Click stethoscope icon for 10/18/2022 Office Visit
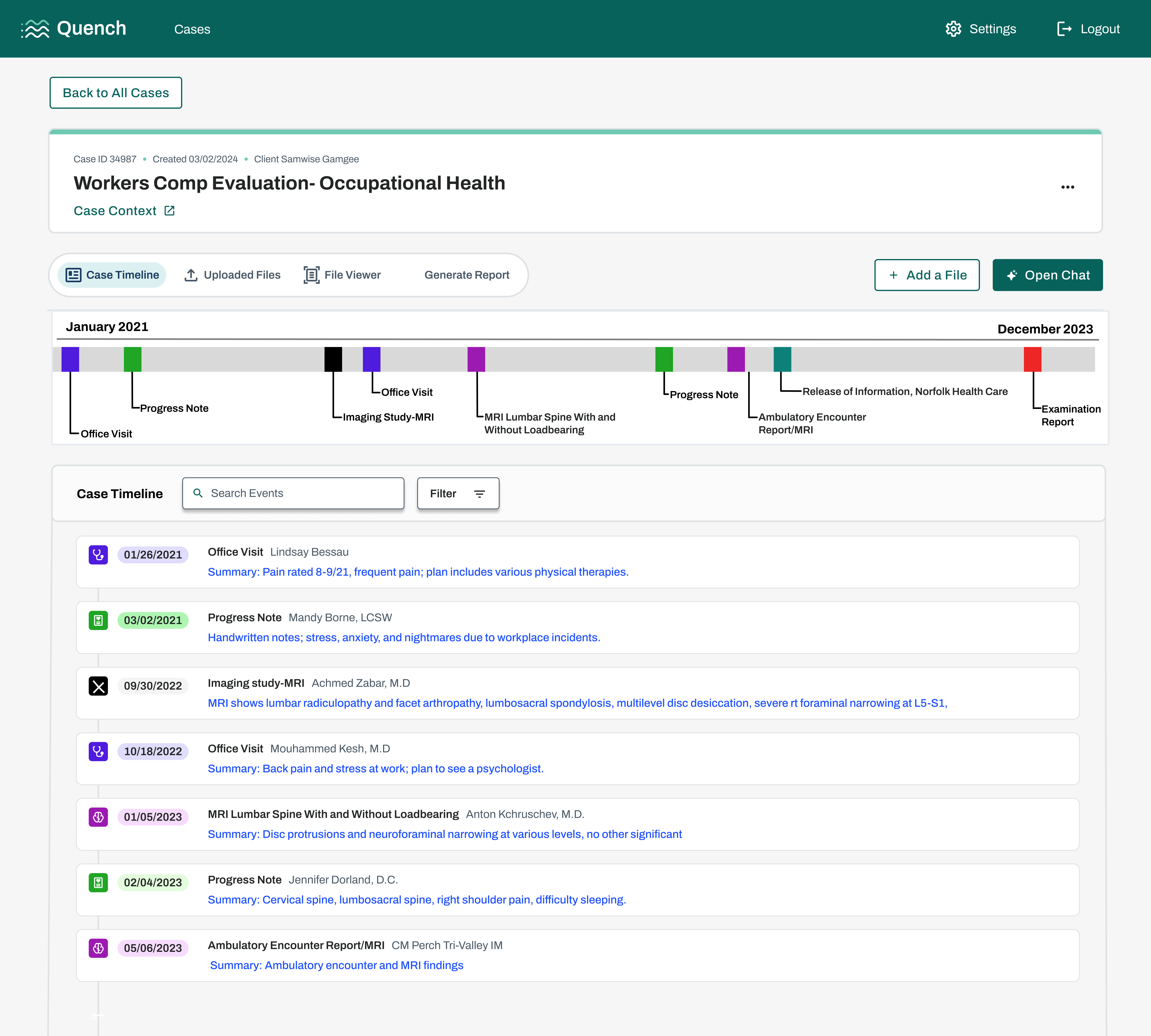 pyautogui.click(x=99, y=751)
